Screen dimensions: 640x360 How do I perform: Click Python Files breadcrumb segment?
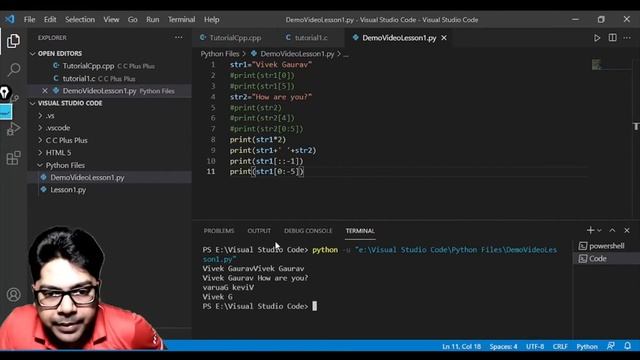coord(220,54)
